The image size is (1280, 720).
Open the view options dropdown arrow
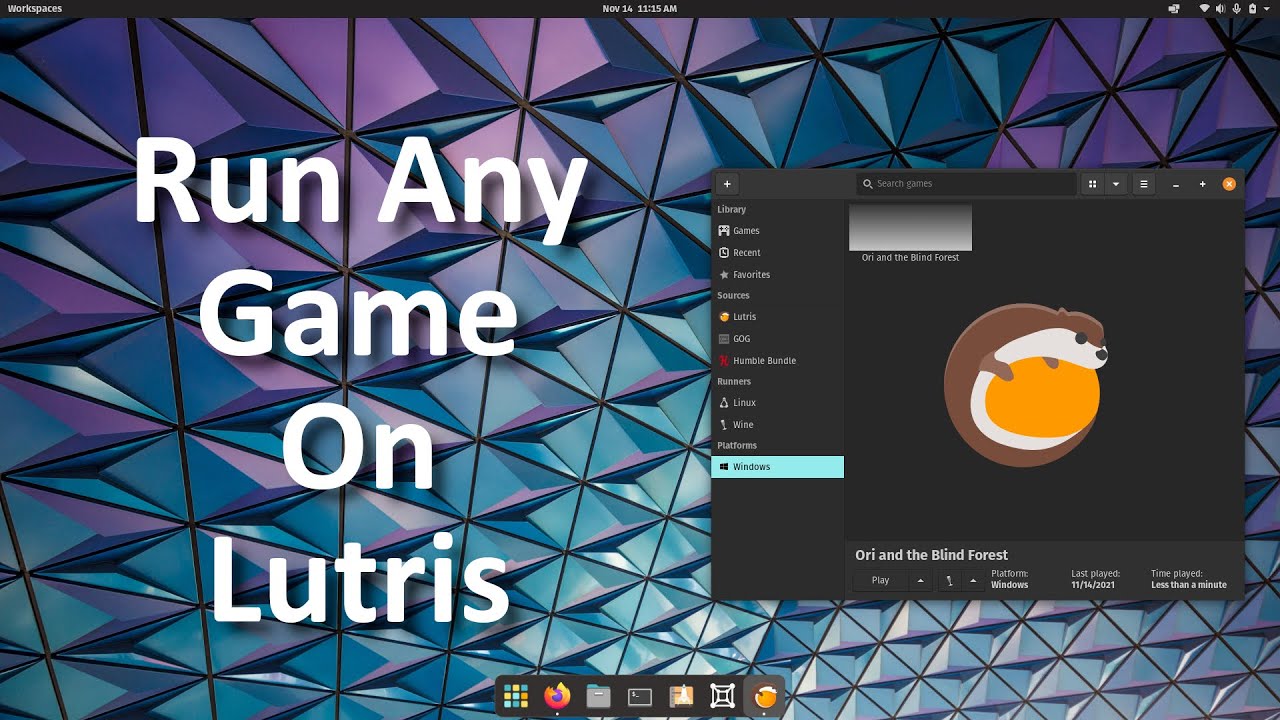[1115, 184]
